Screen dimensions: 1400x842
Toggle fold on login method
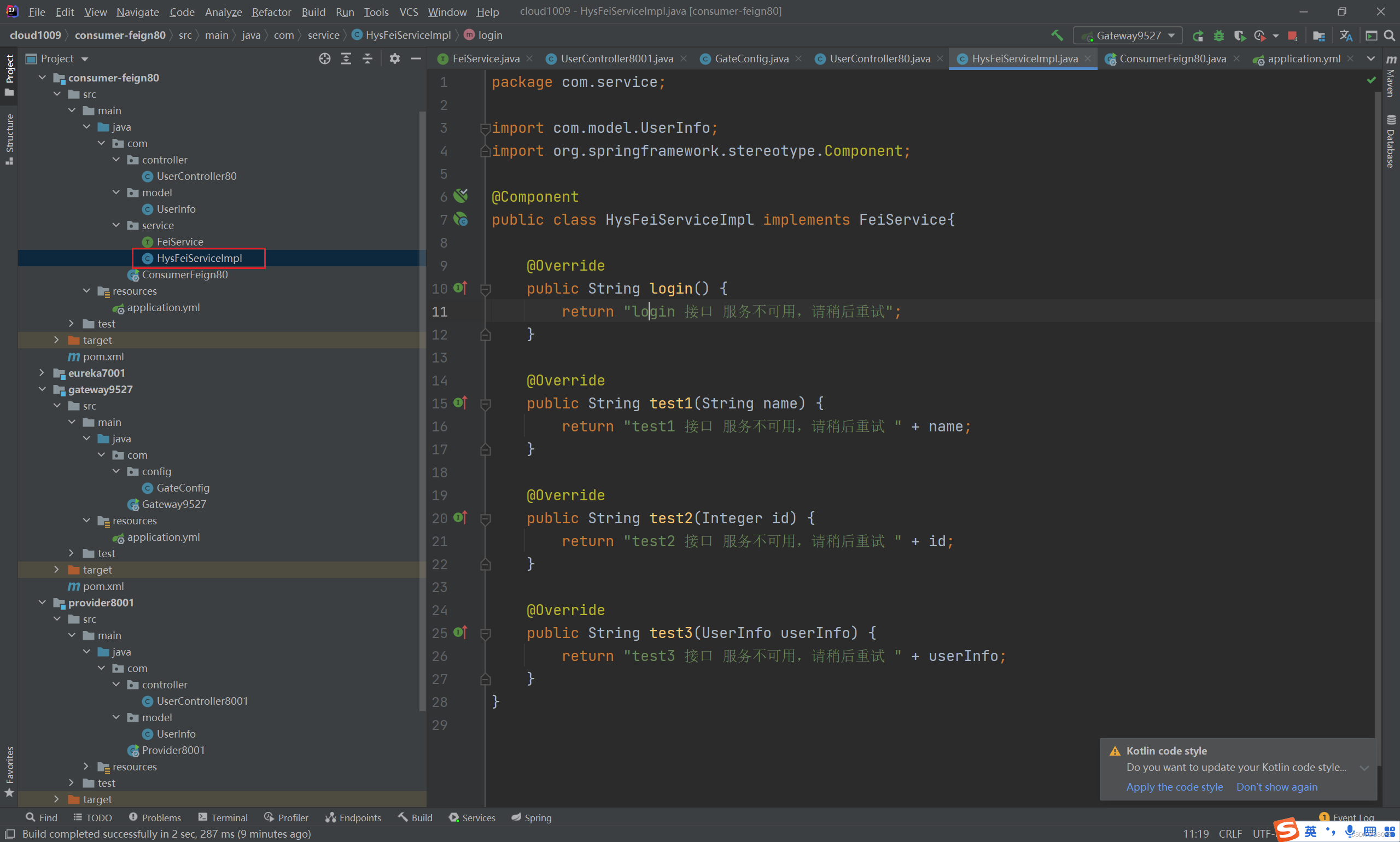pos(485,289)
